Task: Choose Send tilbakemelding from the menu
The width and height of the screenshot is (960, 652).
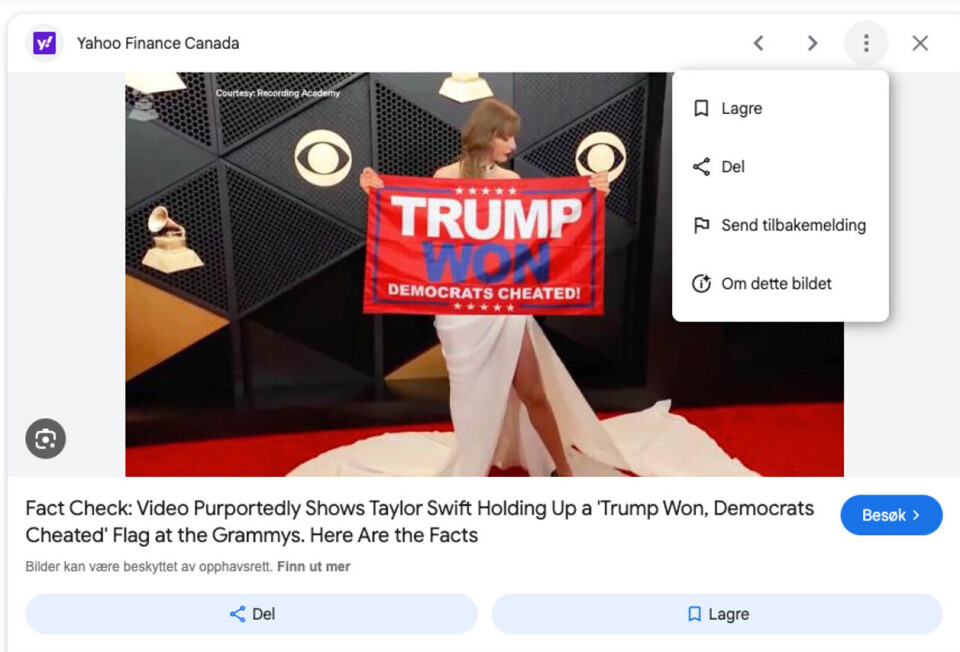Action: pyautogui.click(x=780, y=225)
